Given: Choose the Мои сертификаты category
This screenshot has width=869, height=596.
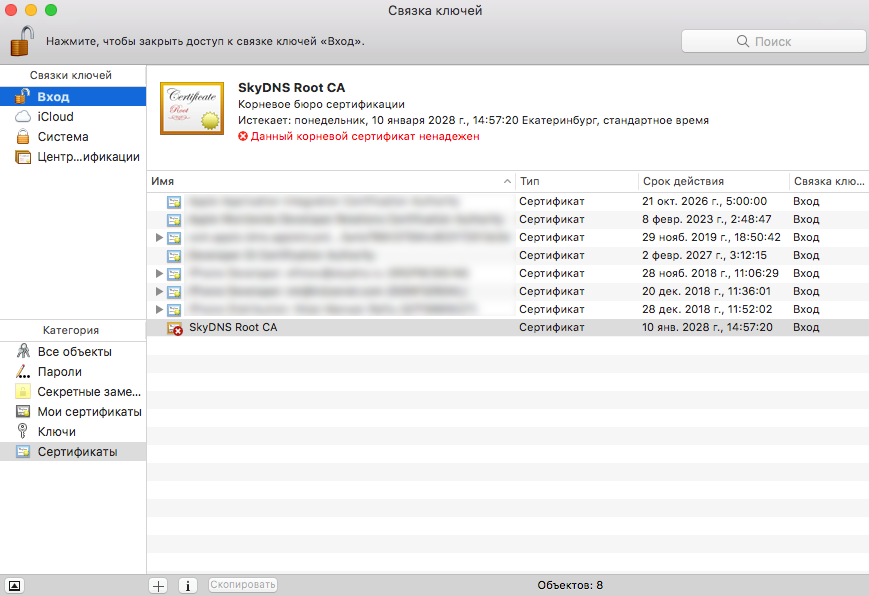Looking at the screenshot, I should [73, 411].
